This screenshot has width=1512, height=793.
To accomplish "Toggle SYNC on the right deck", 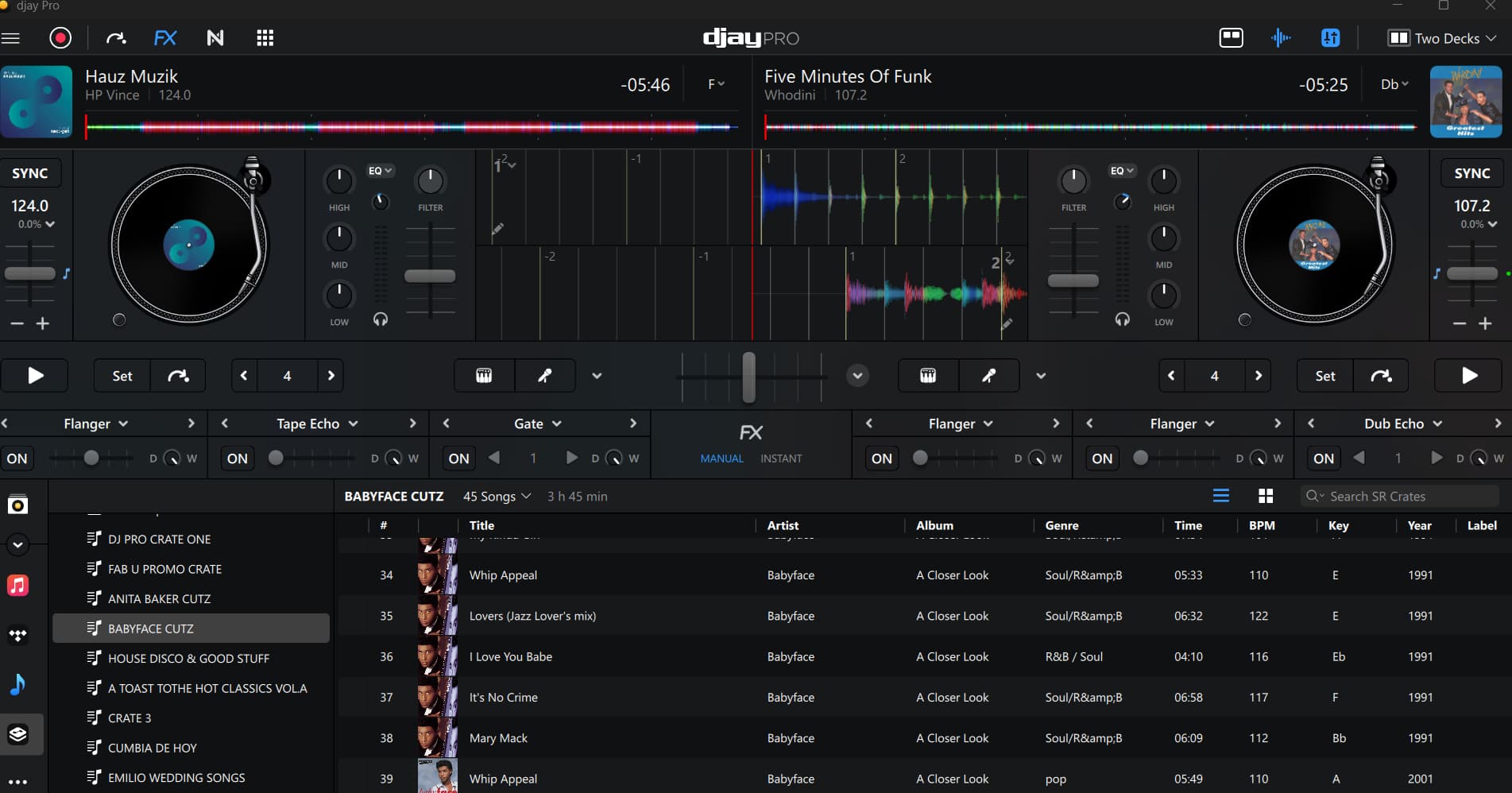I will coord(1471,173).
